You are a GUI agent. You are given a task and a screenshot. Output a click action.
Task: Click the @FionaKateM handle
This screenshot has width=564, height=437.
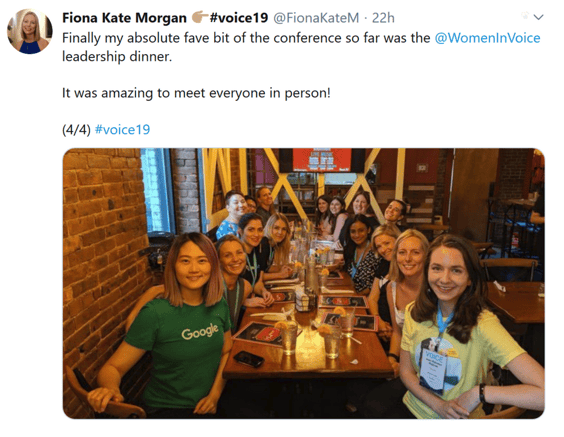click(316, 18)
